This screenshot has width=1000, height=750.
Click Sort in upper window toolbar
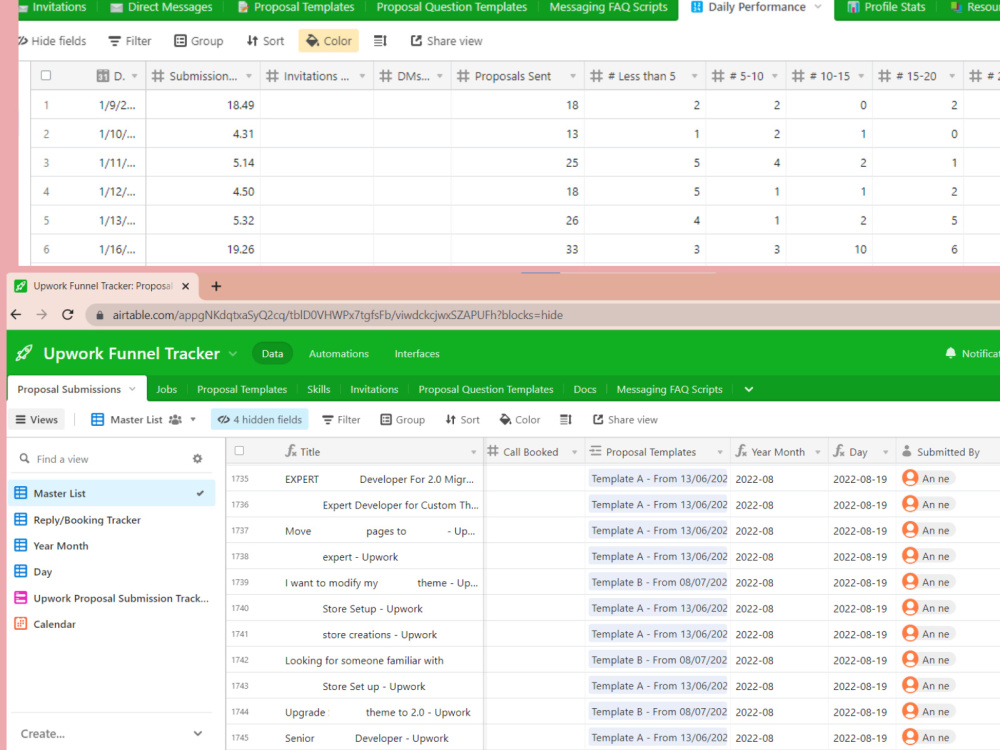pos(265,41)
